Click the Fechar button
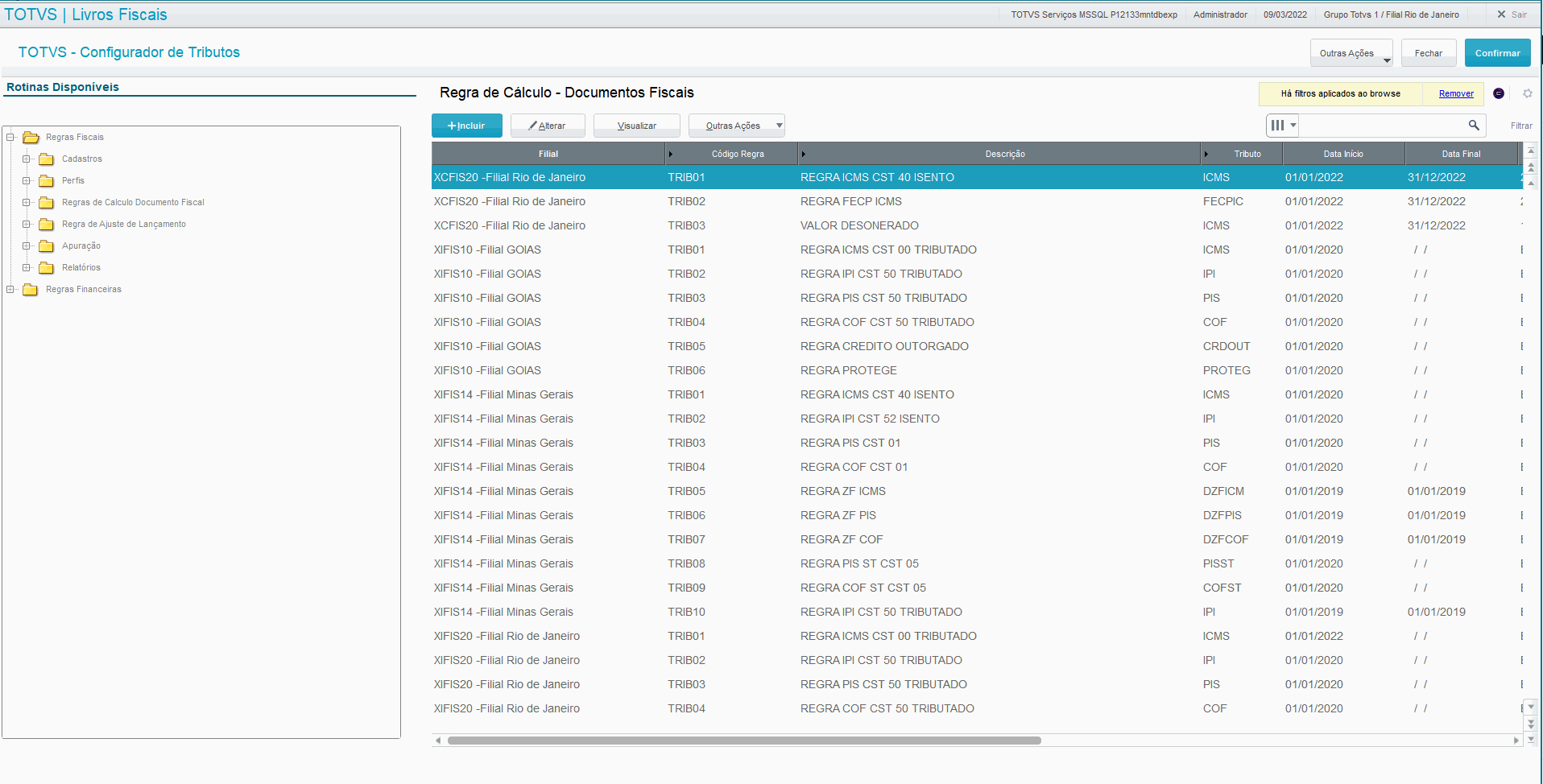 click(1429, 53)
